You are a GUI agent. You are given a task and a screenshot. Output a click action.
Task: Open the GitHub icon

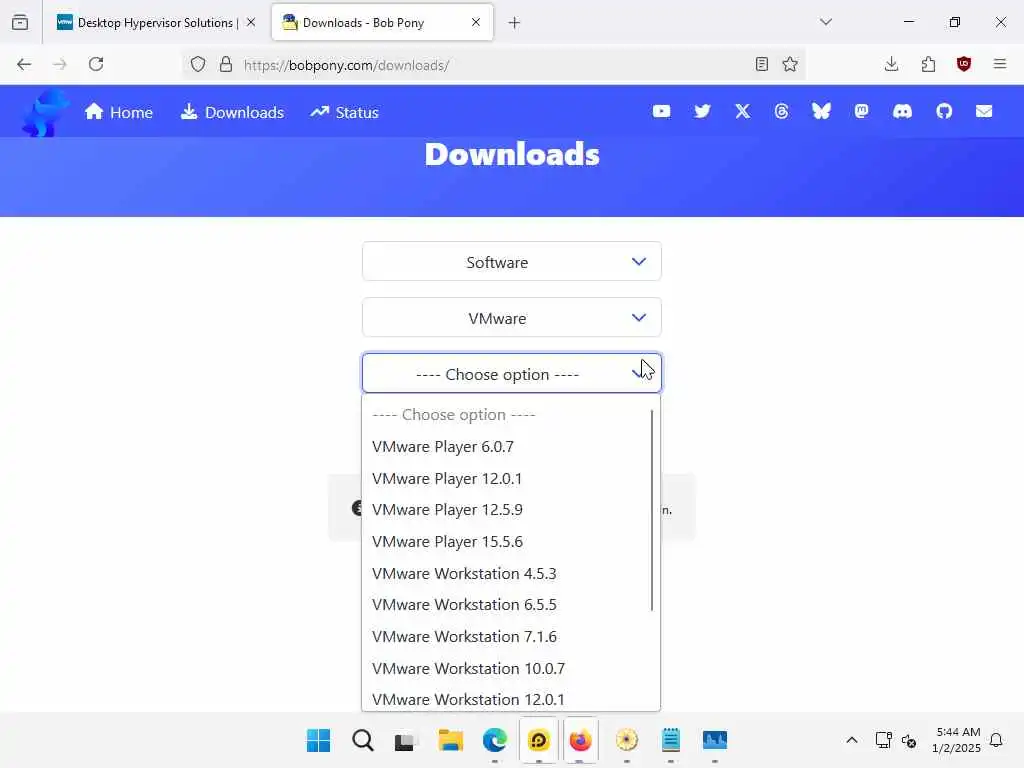(944, 112)
